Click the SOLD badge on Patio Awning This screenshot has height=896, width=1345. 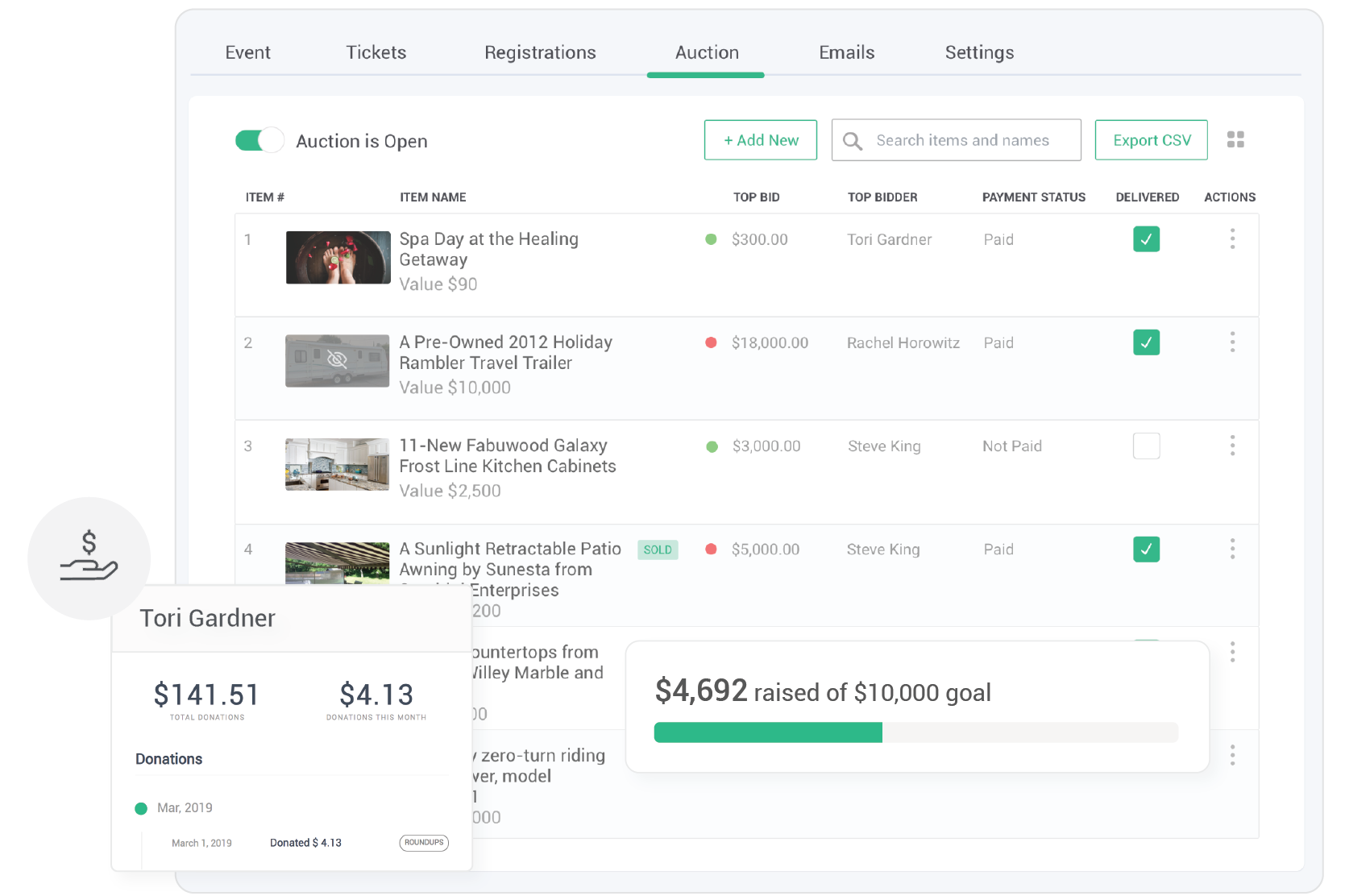point(658,550)
